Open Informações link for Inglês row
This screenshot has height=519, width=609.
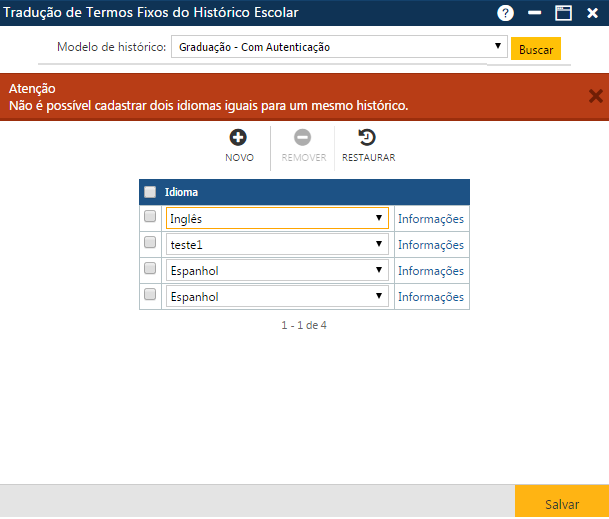(x=430, y=219)
